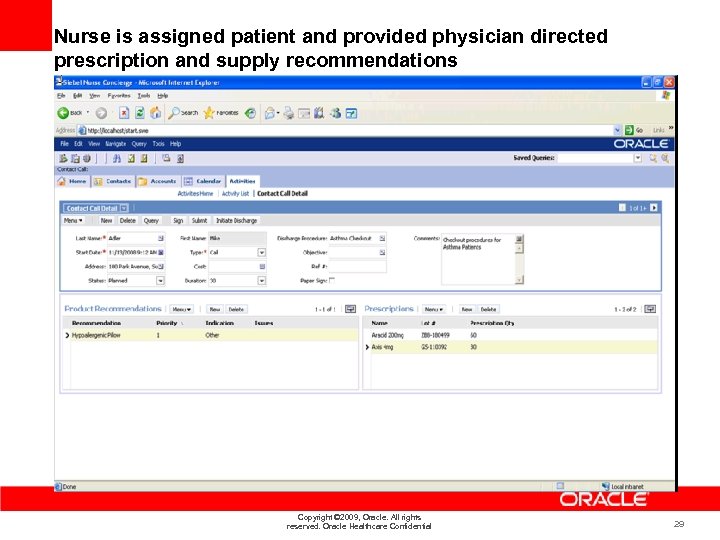Click the IE Print icon
This screenshot has width=720, height=540.
point(289,113)
